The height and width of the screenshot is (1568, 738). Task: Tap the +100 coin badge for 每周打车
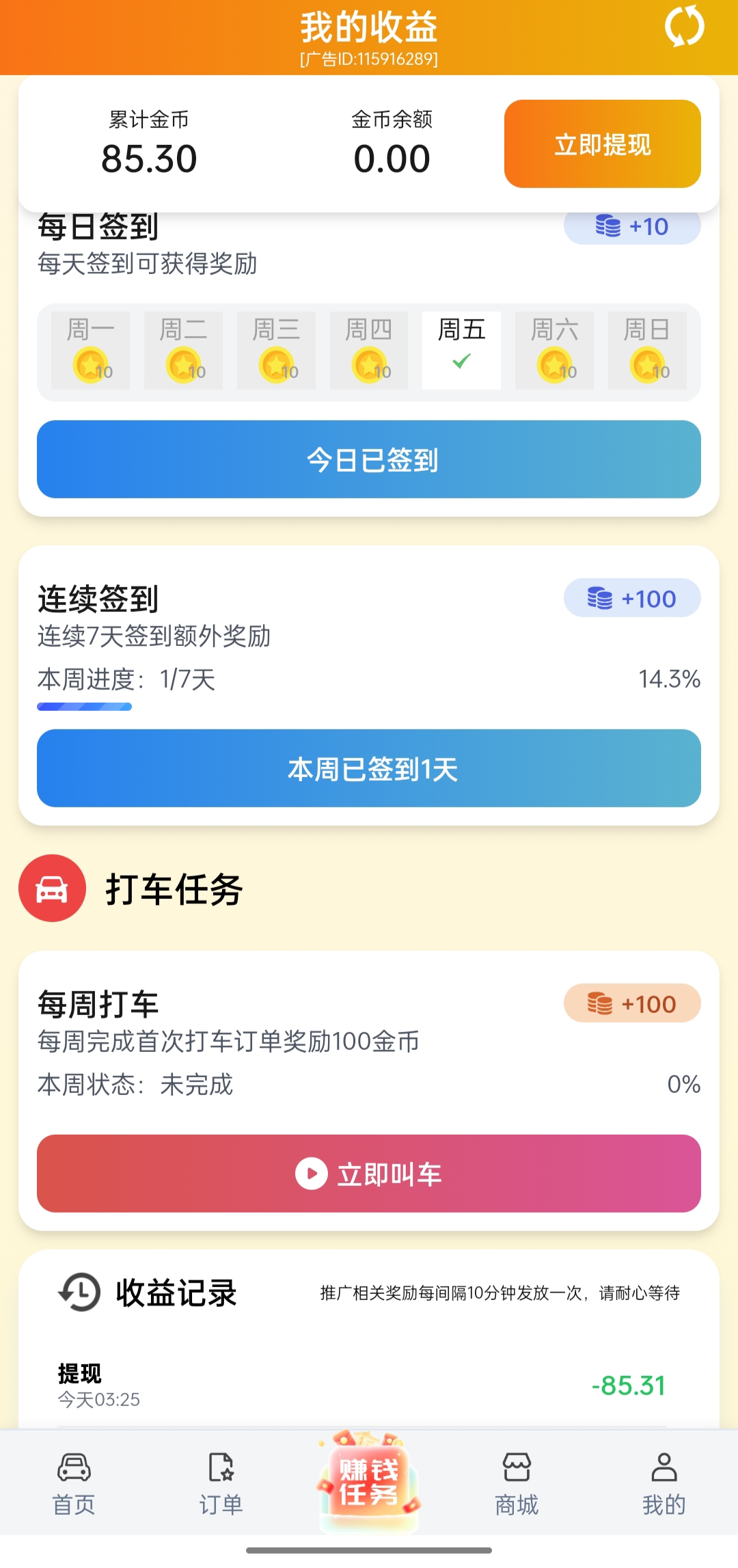(632, 1003)
